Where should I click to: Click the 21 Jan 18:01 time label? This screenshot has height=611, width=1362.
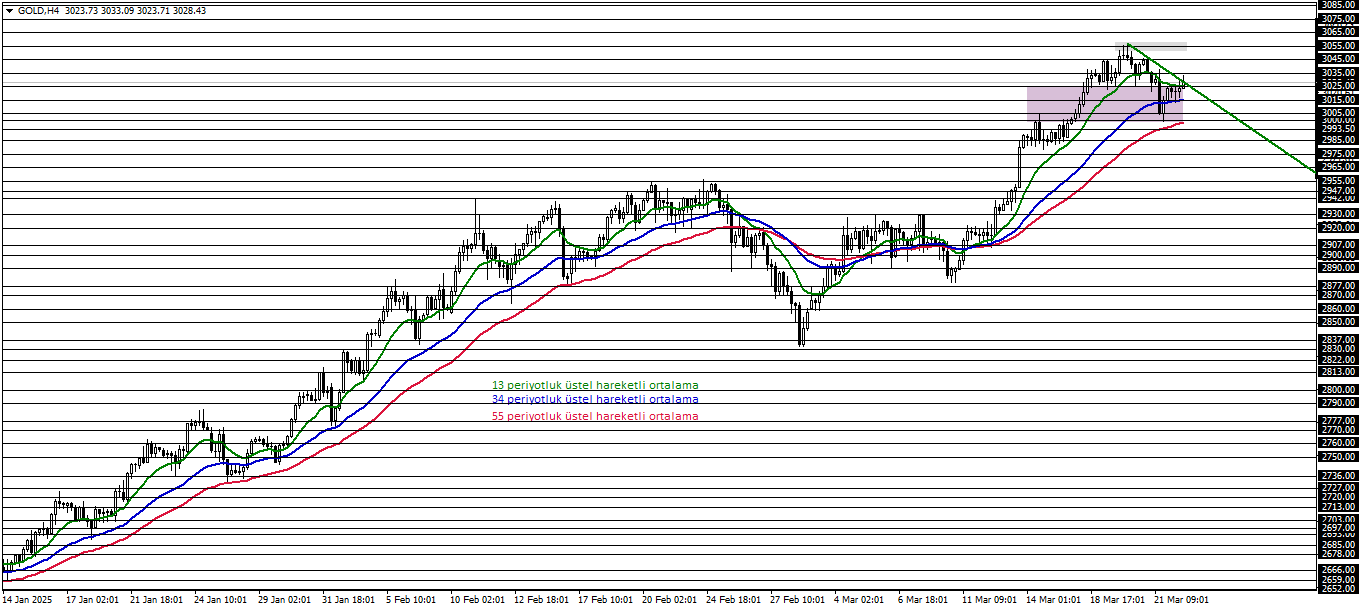tap(156, 600)
